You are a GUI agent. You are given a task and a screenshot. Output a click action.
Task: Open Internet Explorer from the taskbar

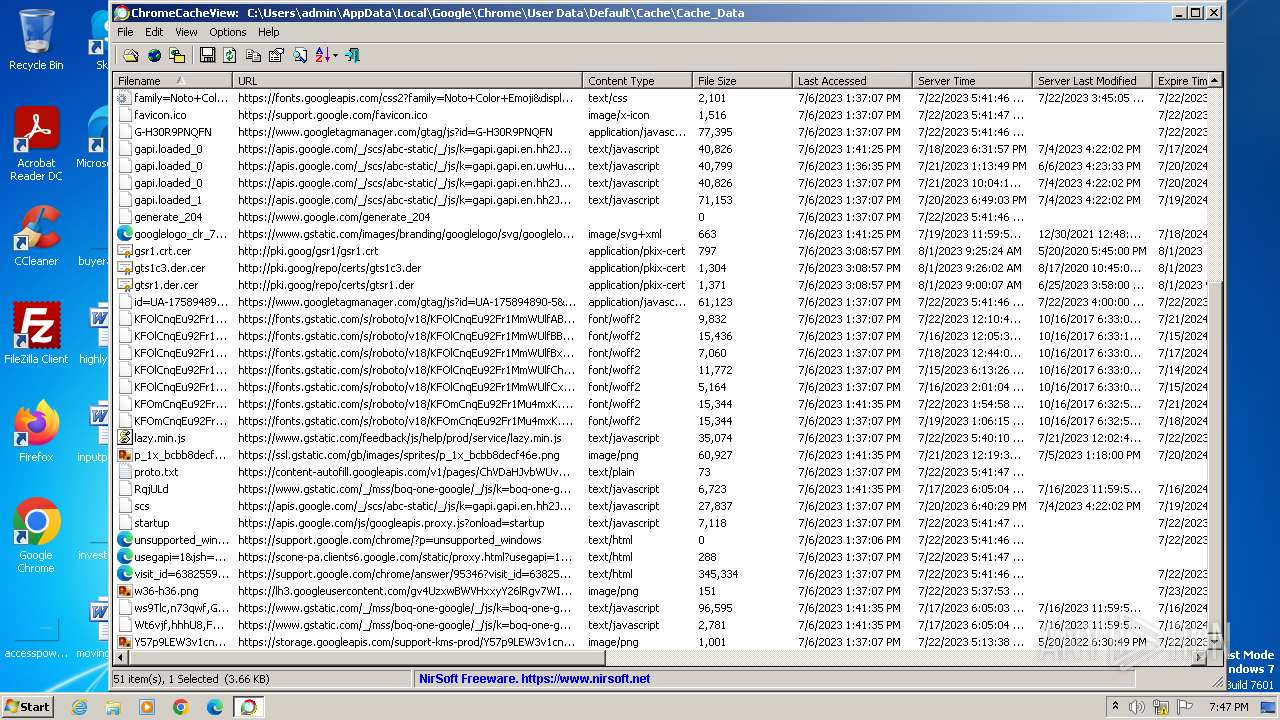point(79,707)
